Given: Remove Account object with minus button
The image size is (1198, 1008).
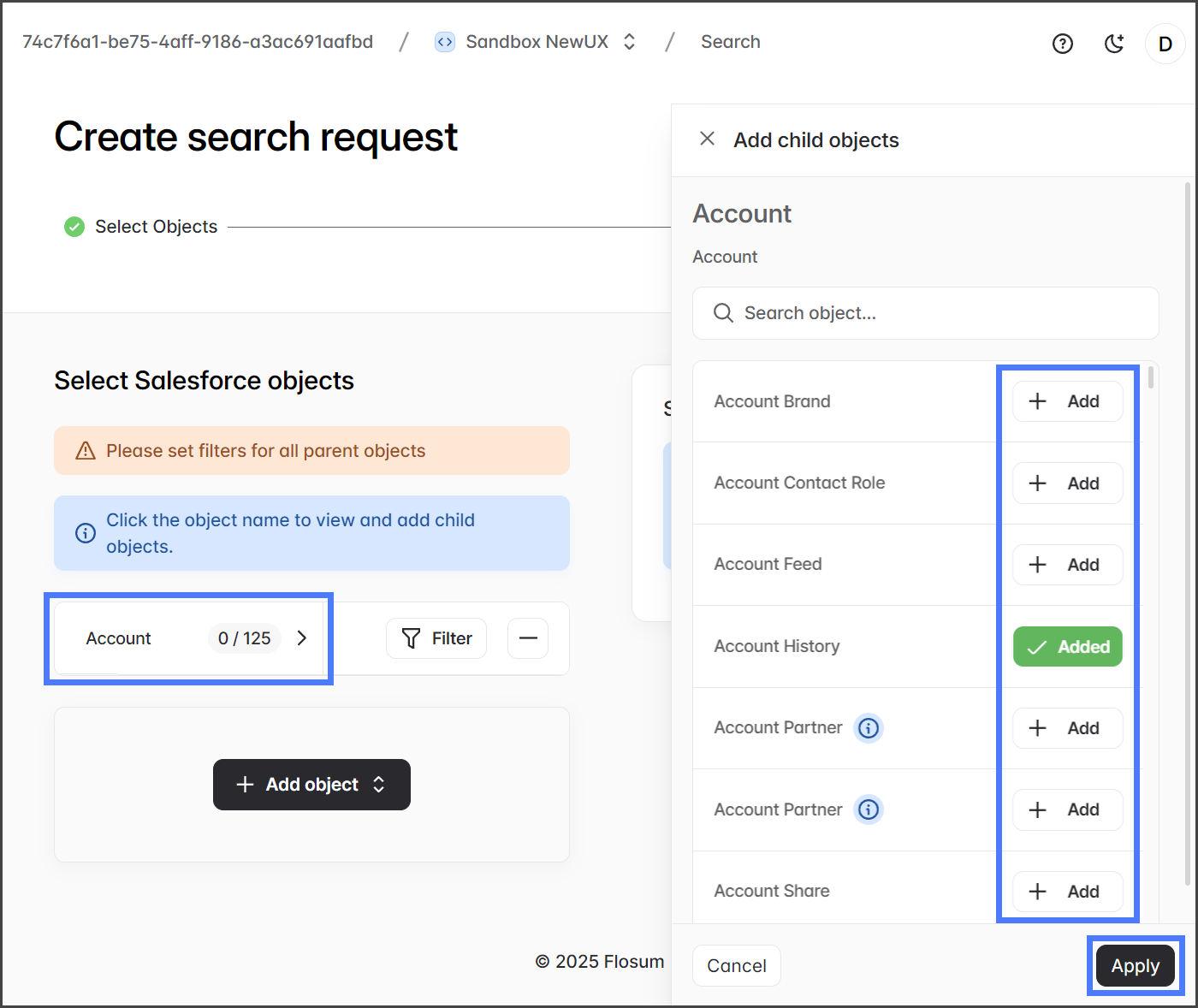Looking at the screenshot, I should coord(528,638).
